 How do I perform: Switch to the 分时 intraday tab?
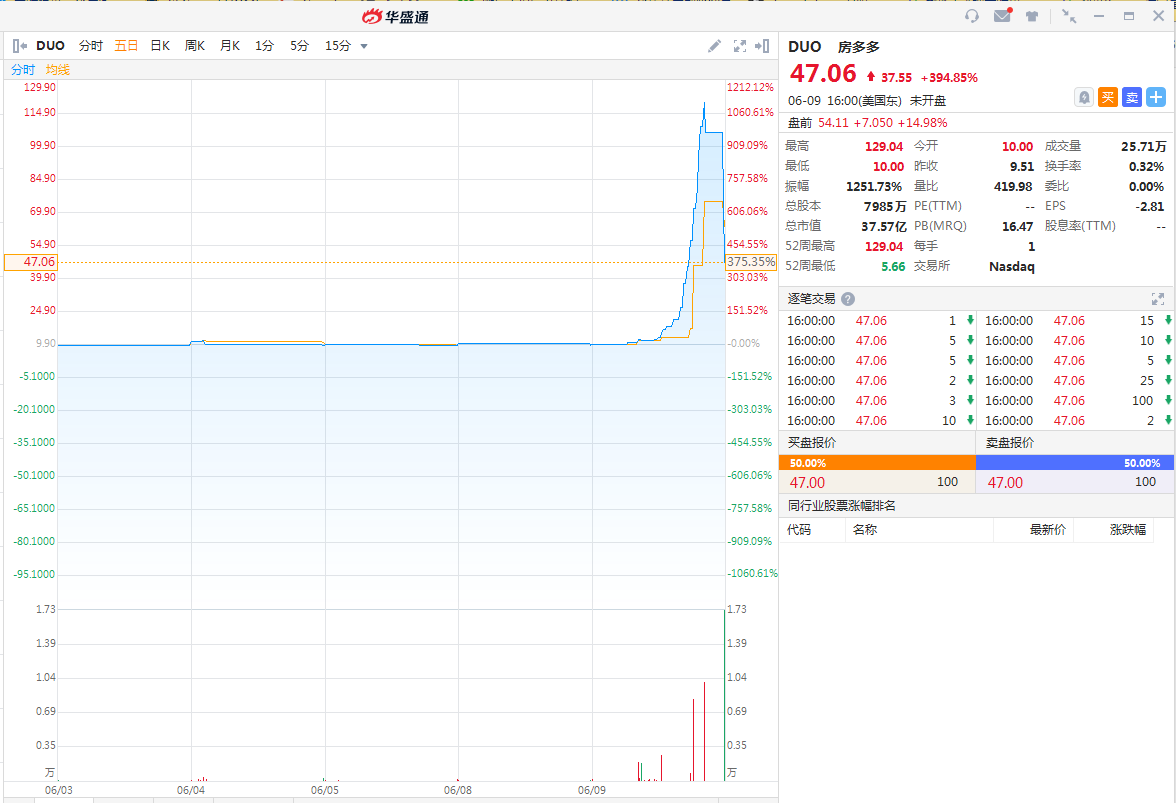click(91, 46)
